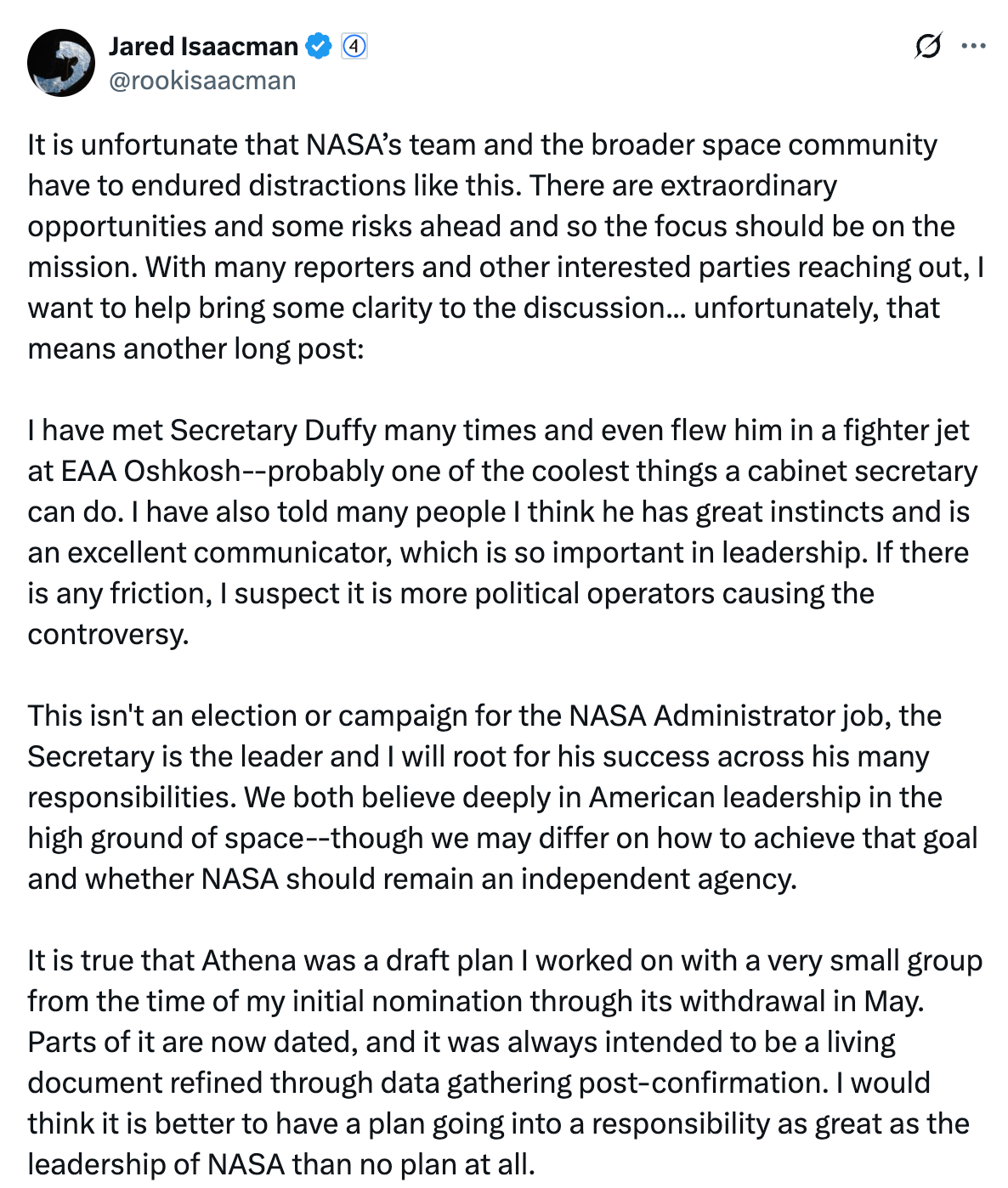Click the phrase "means another long post:"
Screen dimensions: 1008x1188
(x=195, y=349)
